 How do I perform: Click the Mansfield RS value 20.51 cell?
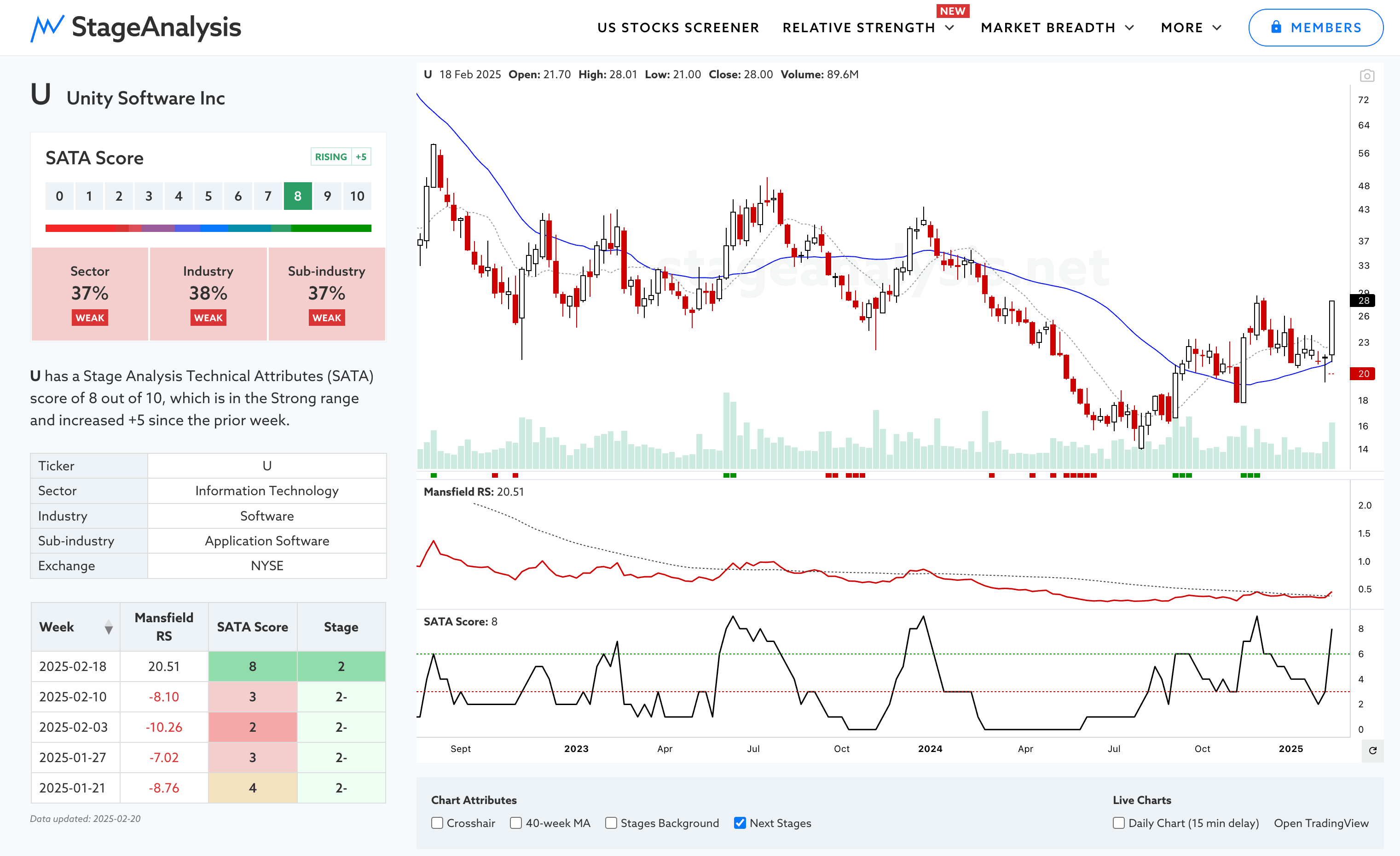click(x=164, y=666)
